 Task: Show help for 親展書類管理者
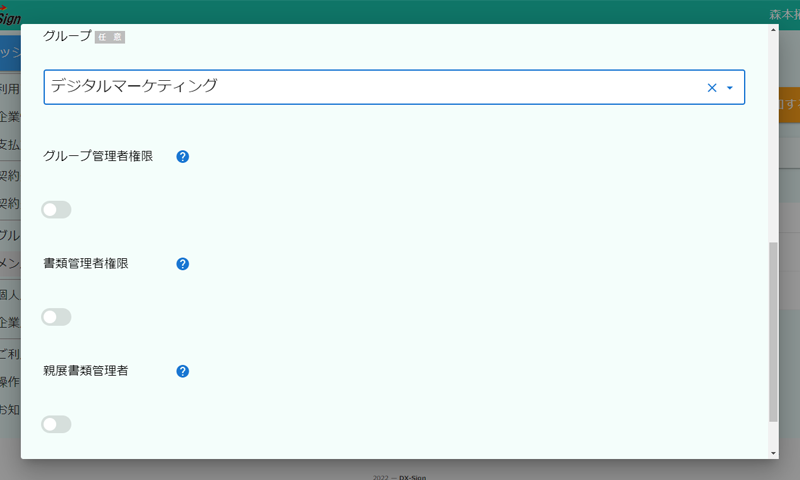coord(183,371)
